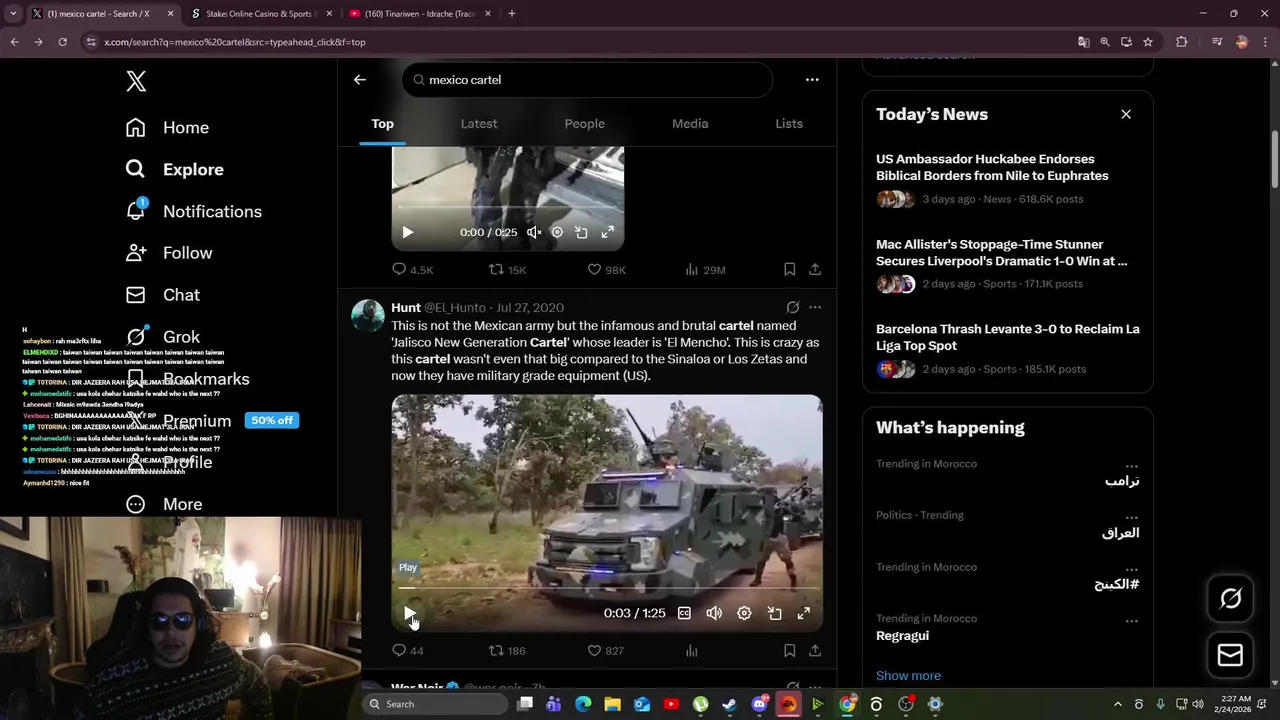Screen dimensions: 1280x720
Task: Open the floating Grok button
Action: click(x=1230, y=599)
